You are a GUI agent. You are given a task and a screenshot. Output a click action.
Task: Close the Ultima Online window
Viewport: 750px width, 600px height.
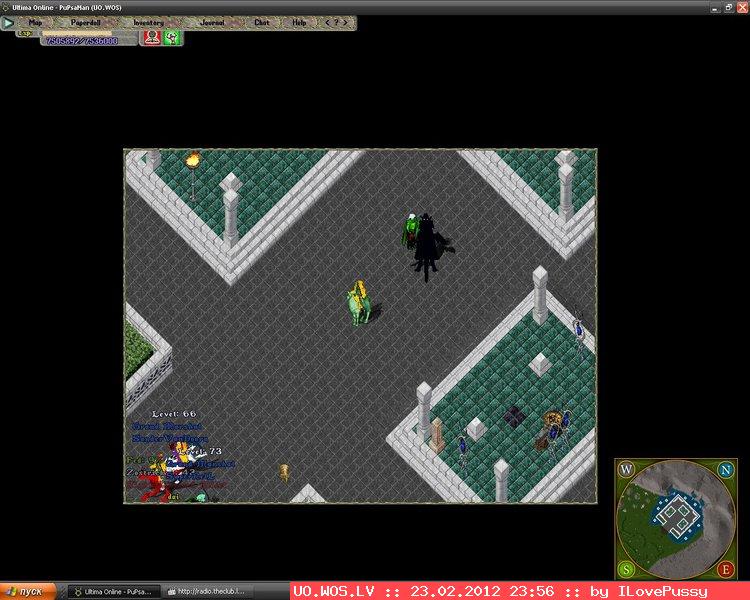point(742,8)
